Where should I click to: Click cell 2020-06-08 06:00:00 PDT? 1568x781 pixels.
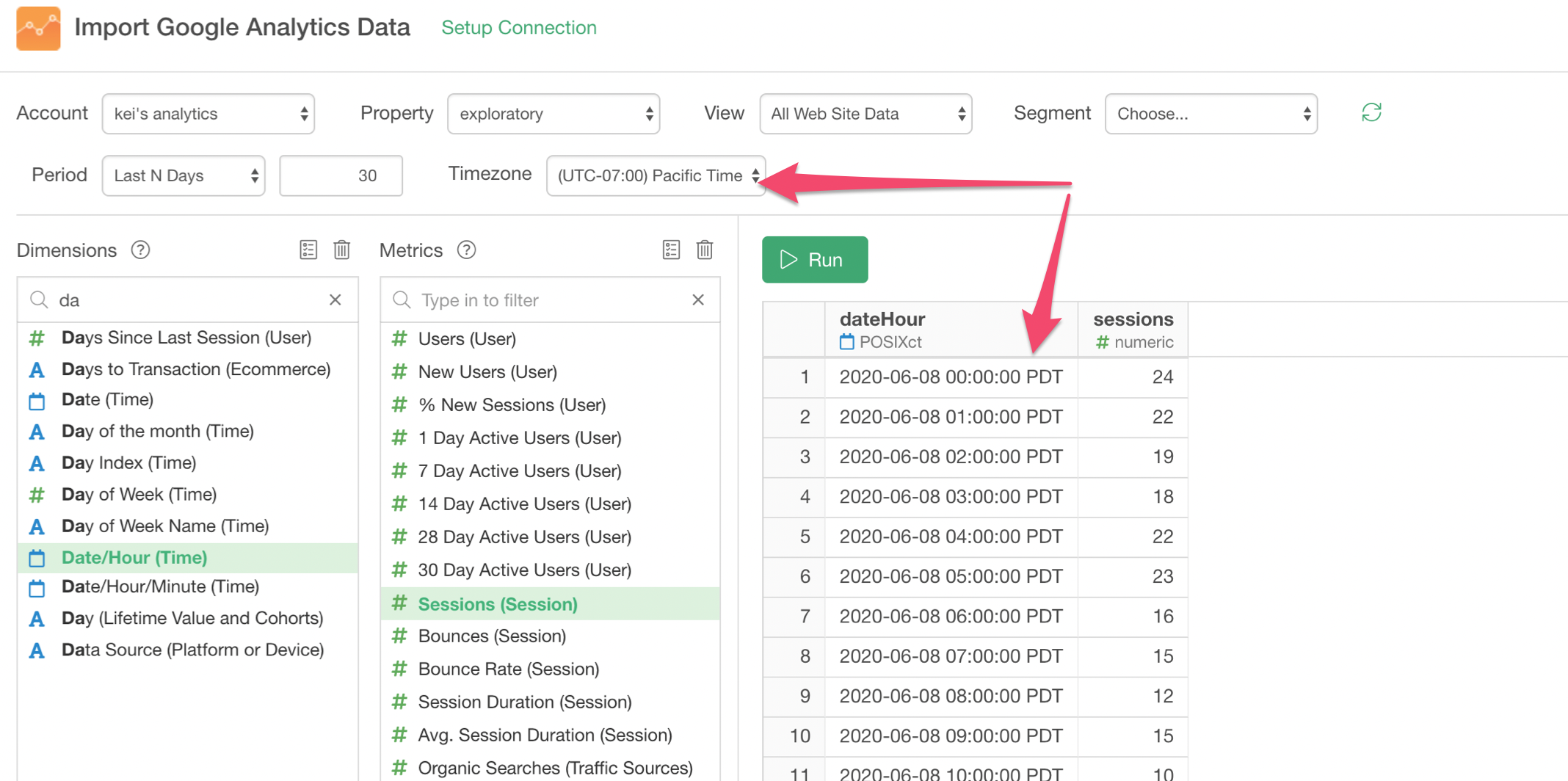coord(951,617)
